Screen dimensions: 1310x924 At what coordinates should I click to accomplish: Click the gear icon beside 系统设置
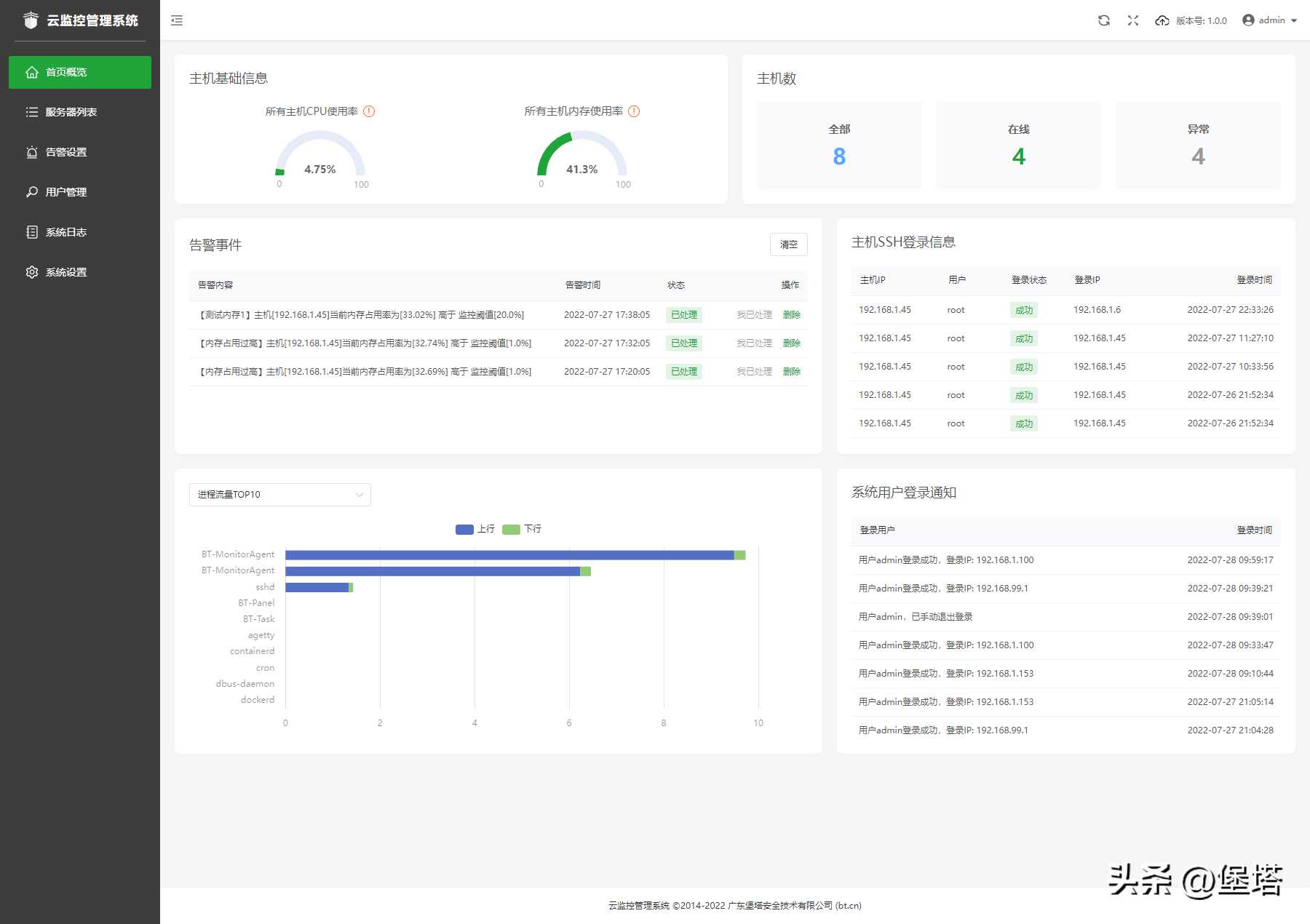[32, 272]
